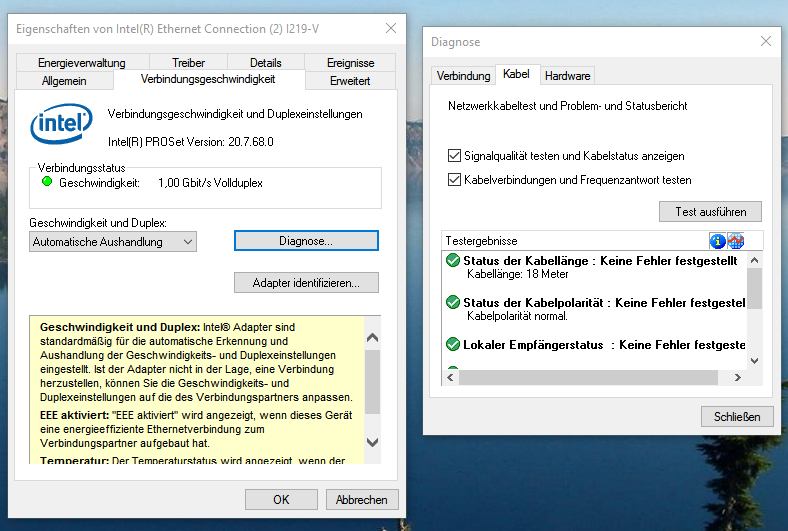Click down arrow of test results scrollbar
The image size is (788, 531).
(x=754, y=361)
